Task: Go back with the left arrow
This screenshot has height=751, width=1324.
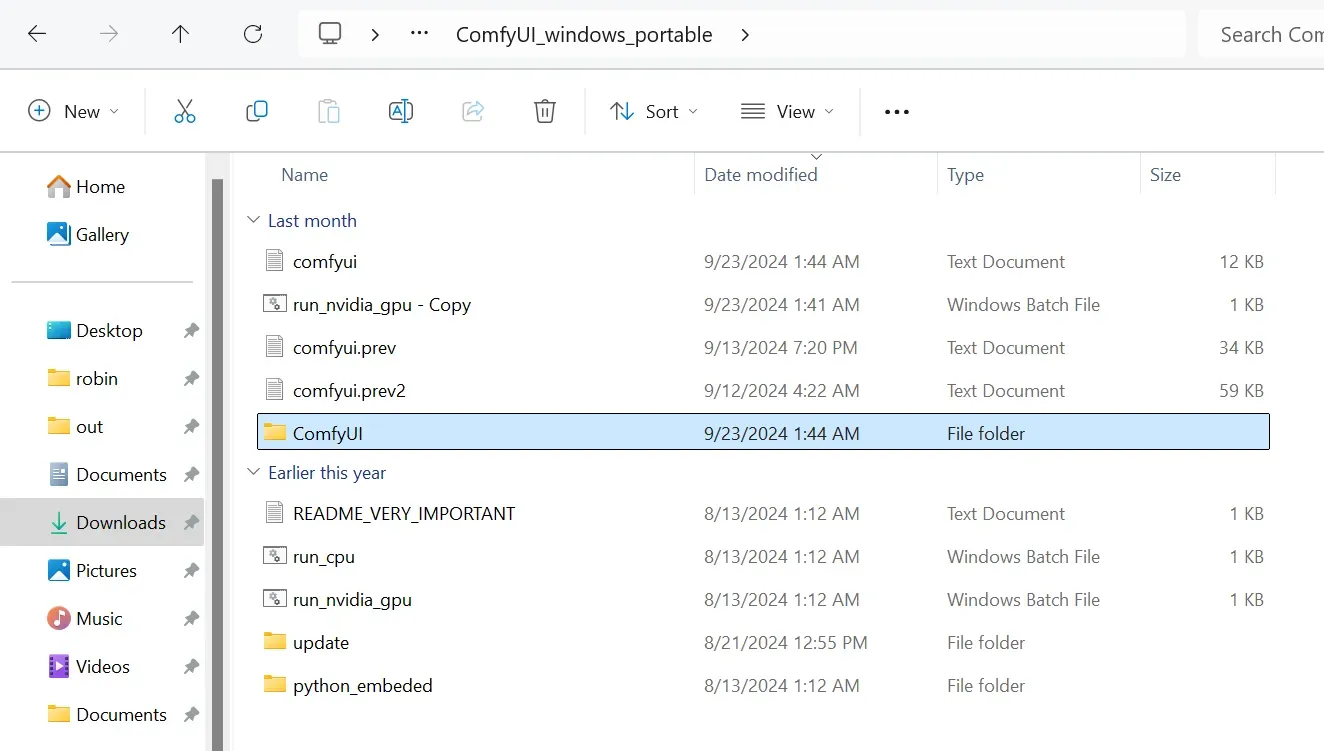Action: click(37, 34)
